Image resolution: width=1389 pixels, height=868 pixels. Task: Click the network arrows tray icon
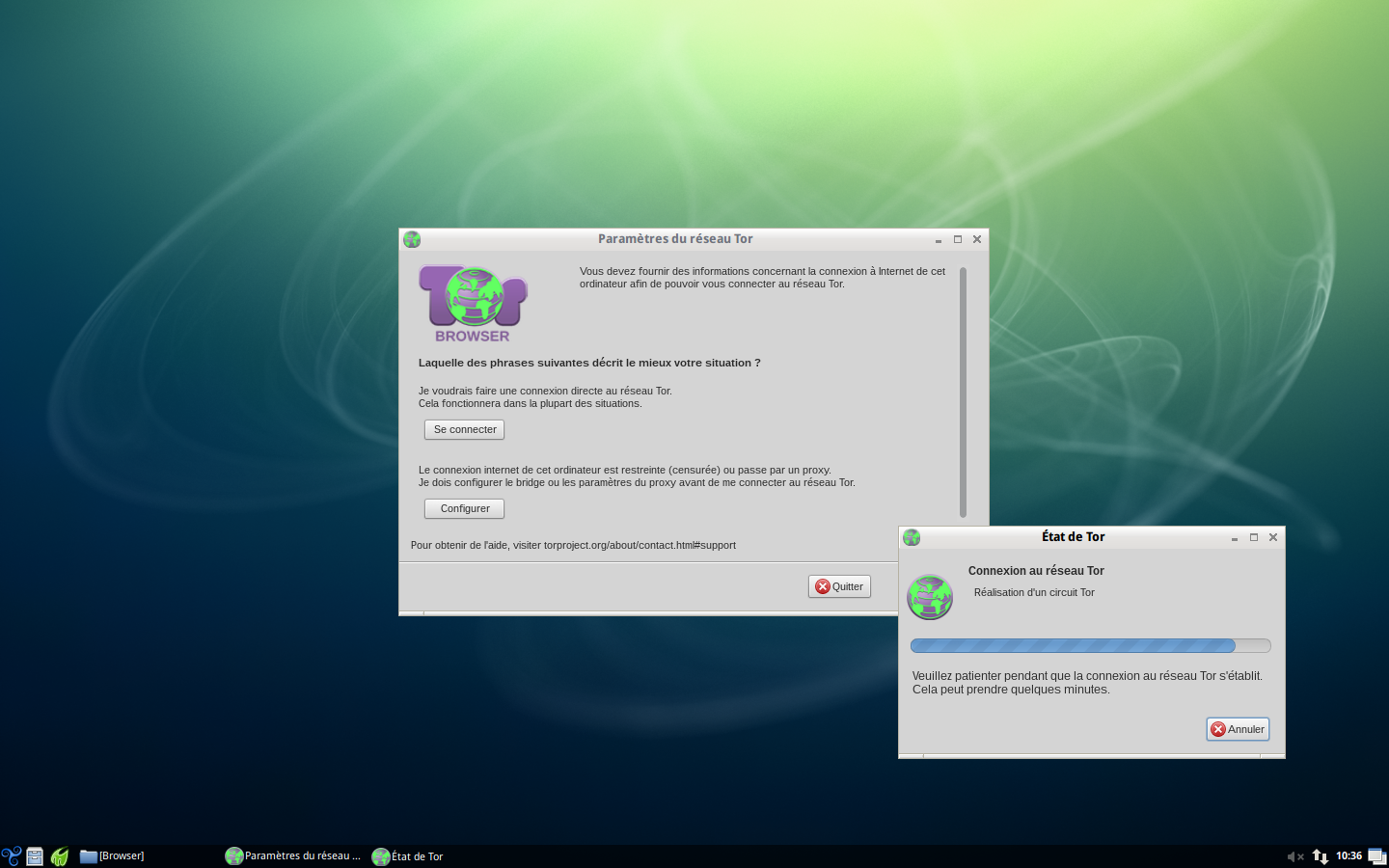1321,856
